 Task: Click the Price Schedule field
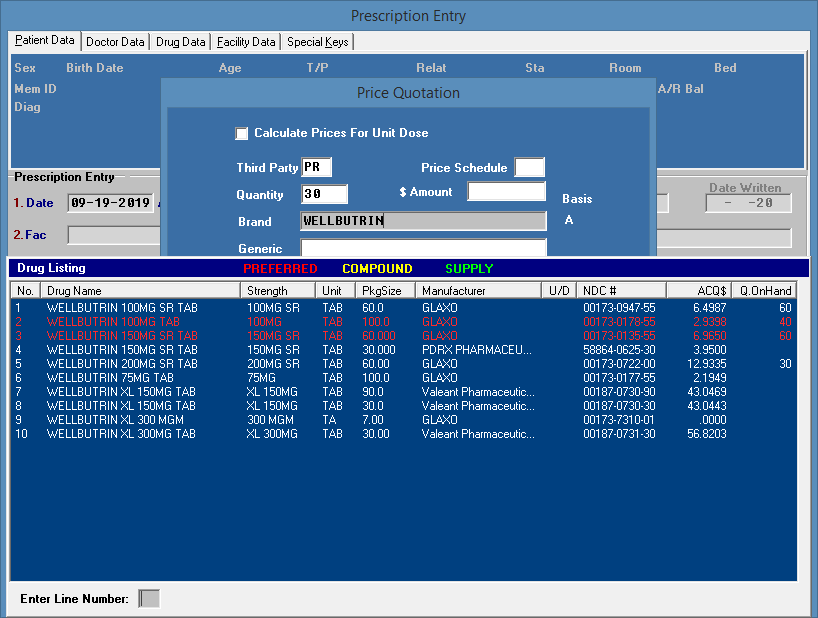coord(529,167)
